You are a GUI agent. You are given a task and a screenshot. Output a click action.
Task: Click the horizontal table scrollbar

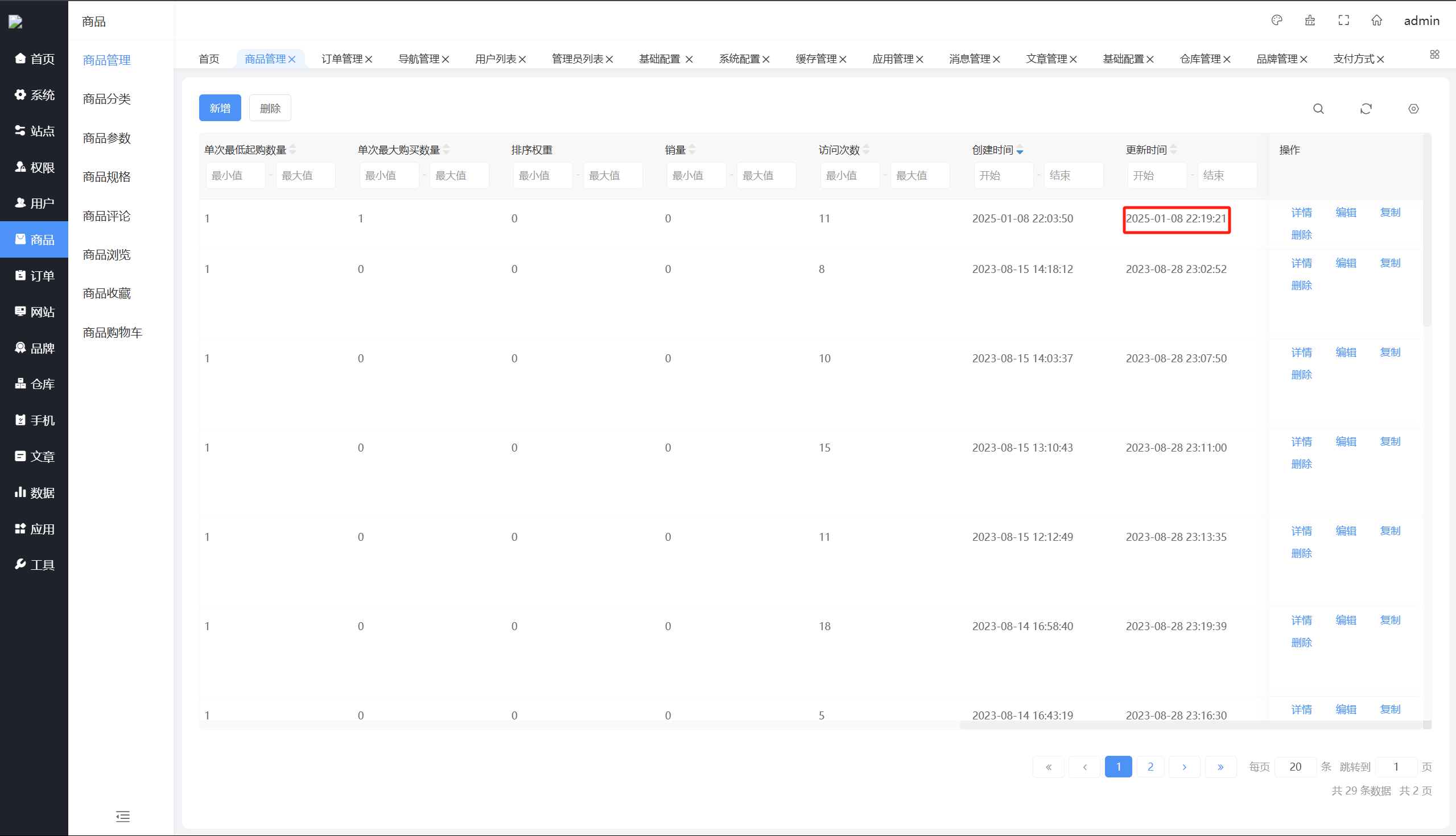[x=1189, y=725]
